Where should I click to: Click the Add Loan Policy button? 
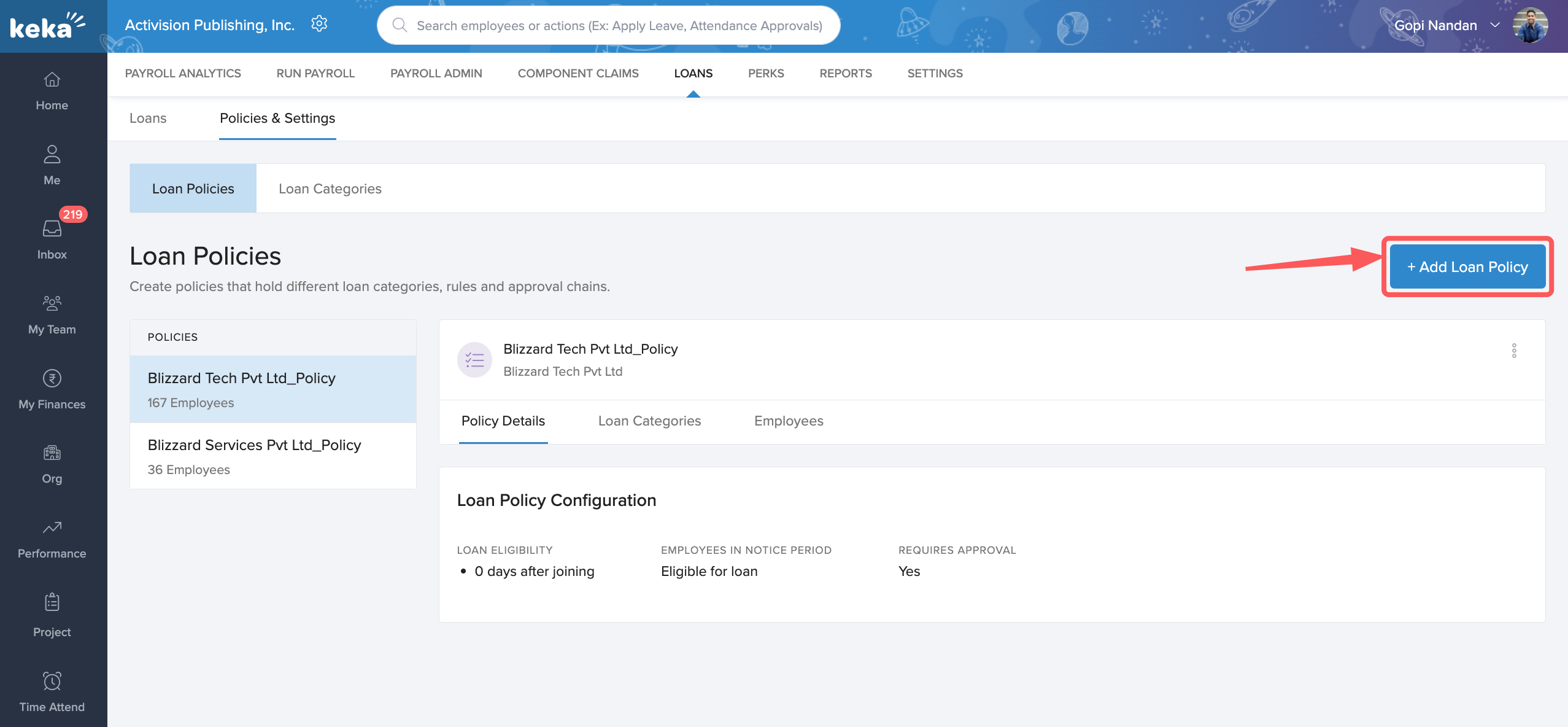click(1467, 266)
